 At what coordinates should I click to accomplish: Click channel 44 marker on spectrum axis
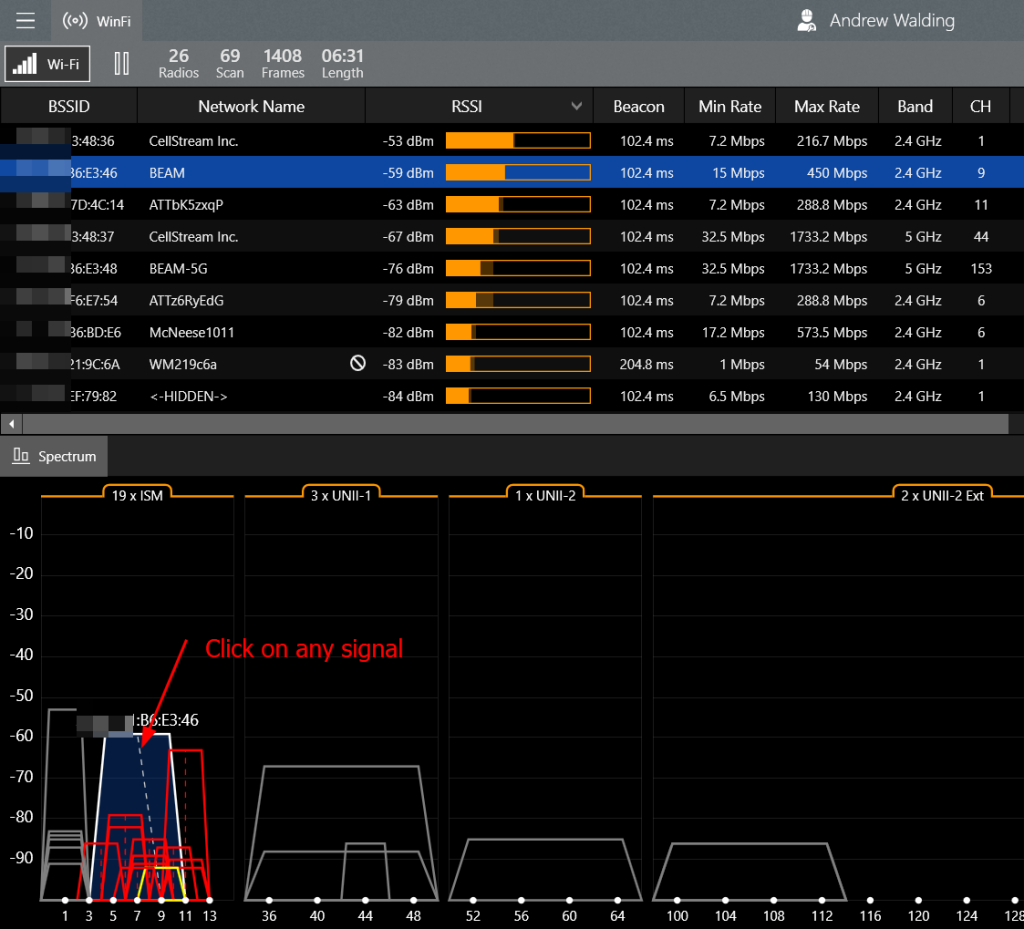[x=365, y=901]
